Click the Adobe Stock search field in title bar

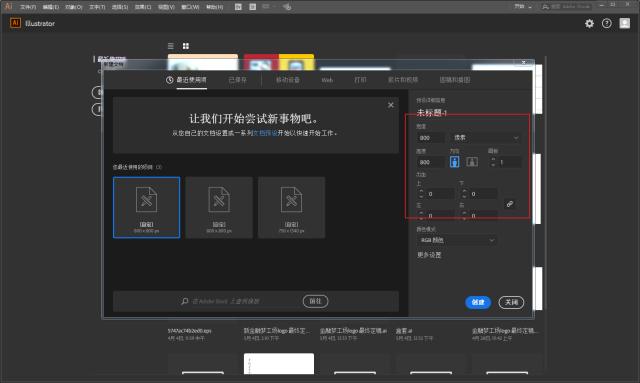566,7
